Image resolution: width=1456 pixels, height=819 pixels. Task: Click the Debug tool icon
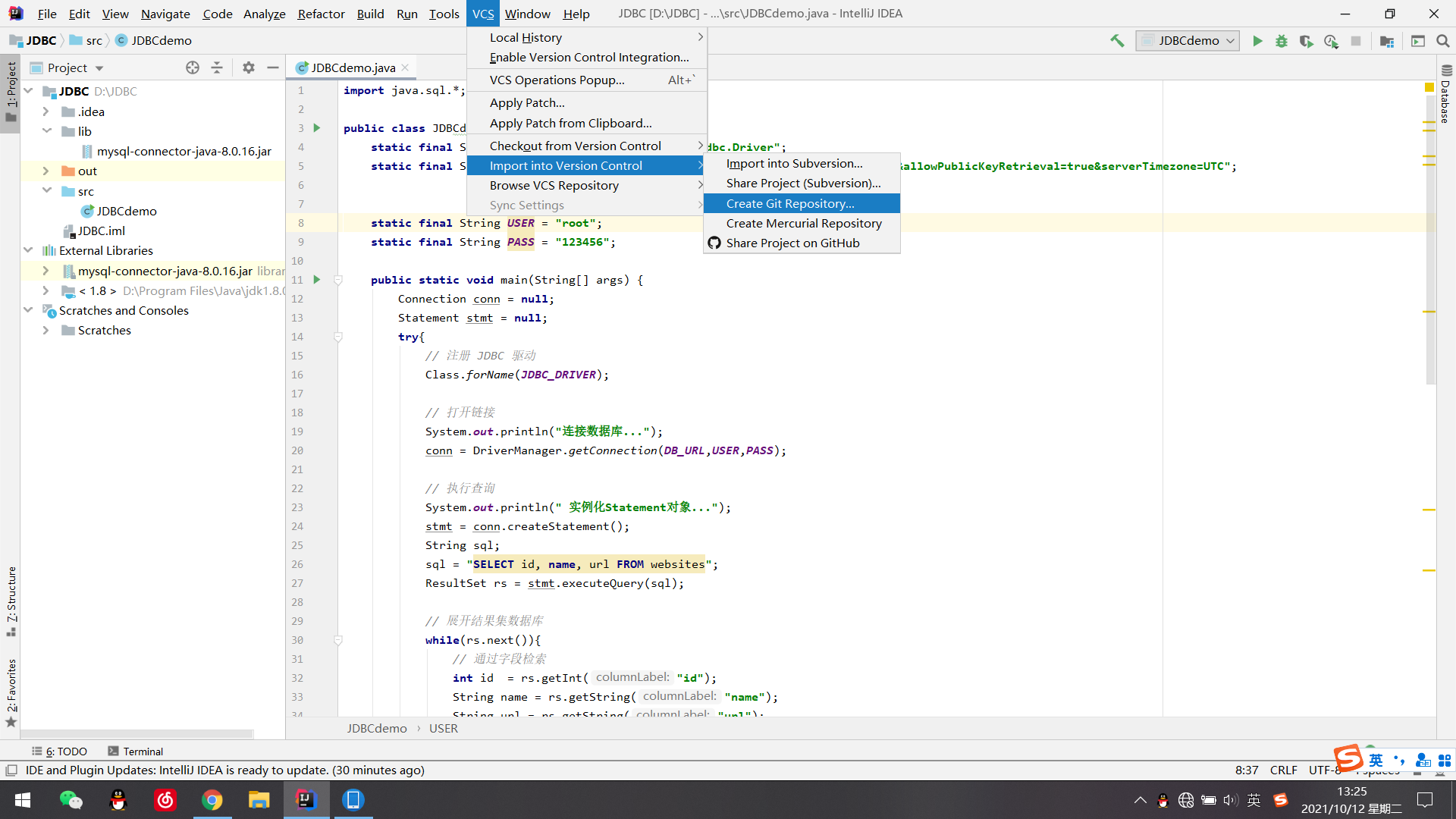pyautogui.click(x=1283, y=41)
